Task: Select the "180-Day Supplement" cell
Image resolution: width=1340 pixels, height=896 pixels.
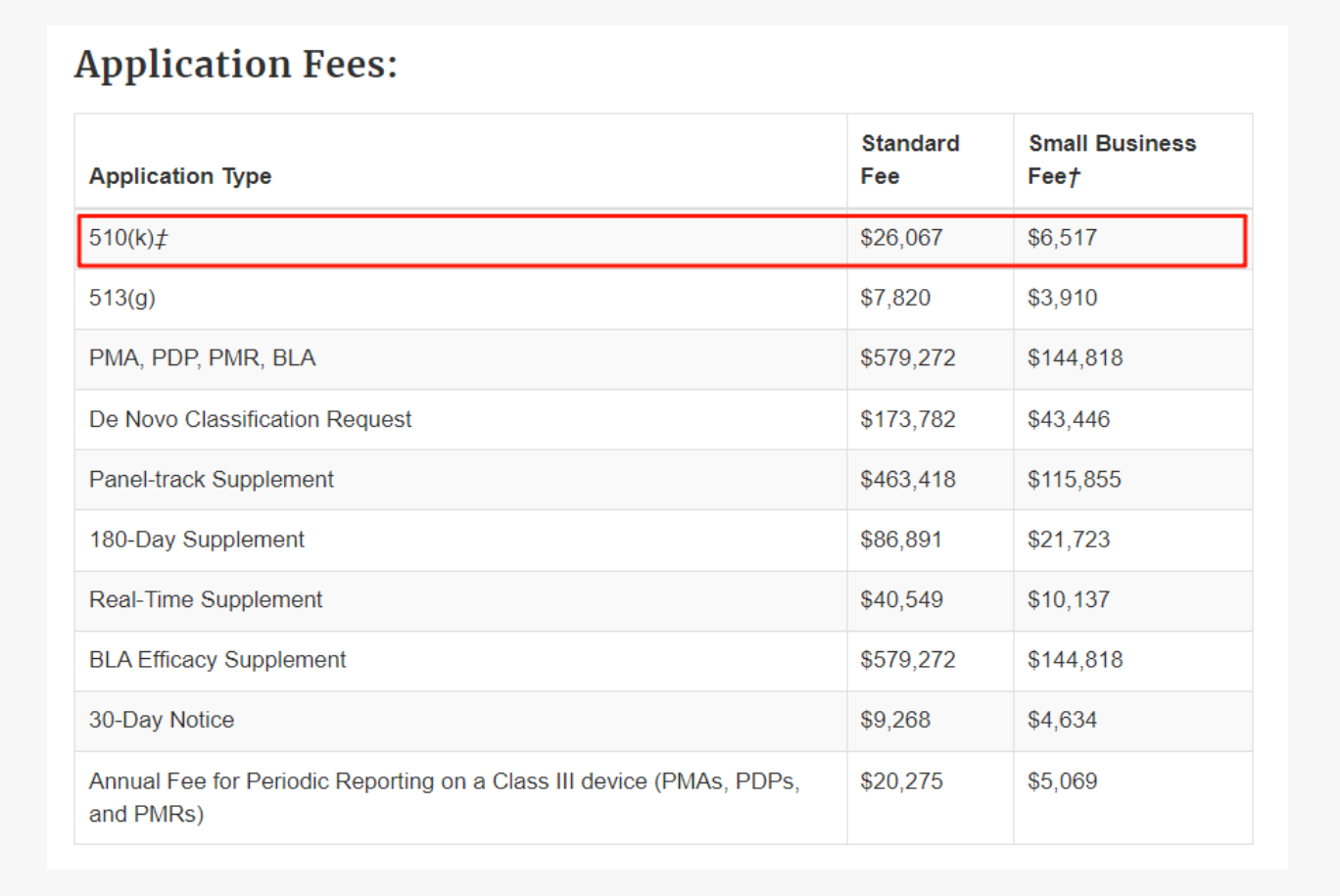Action: tap(196, 540)
